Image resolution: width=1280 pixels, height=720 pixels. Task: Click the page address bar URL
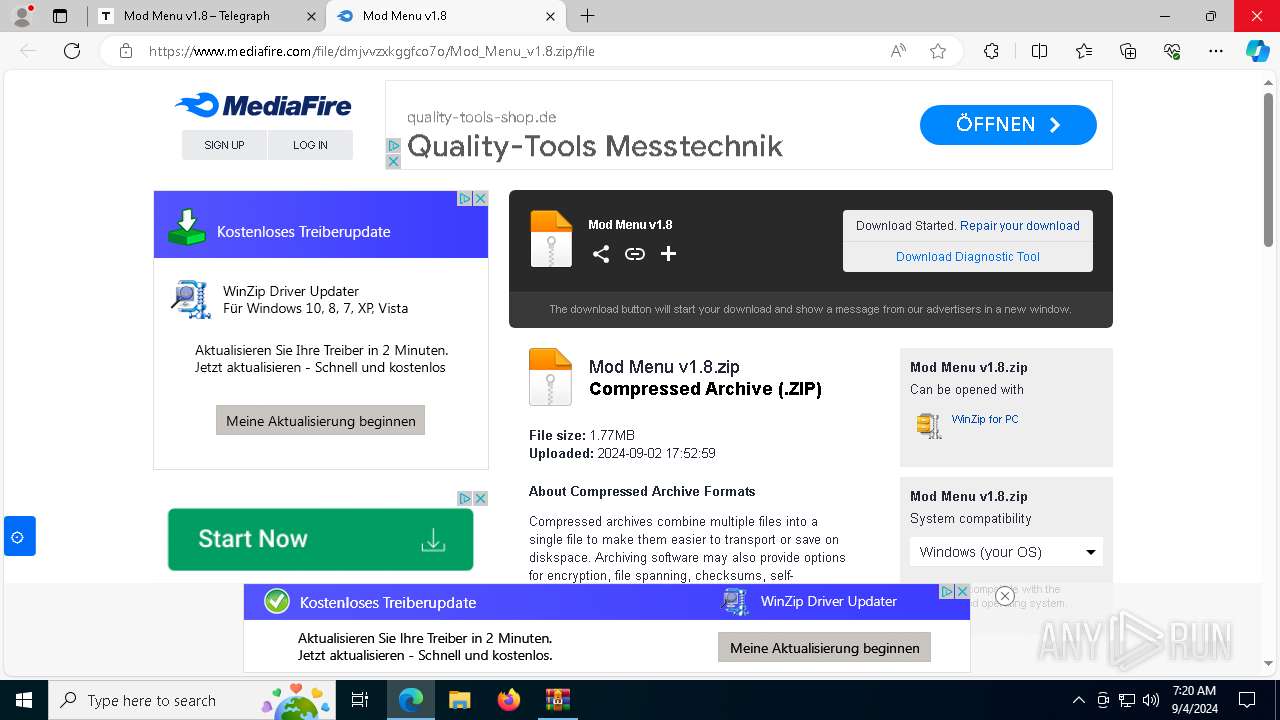click(x=372, y=51)
